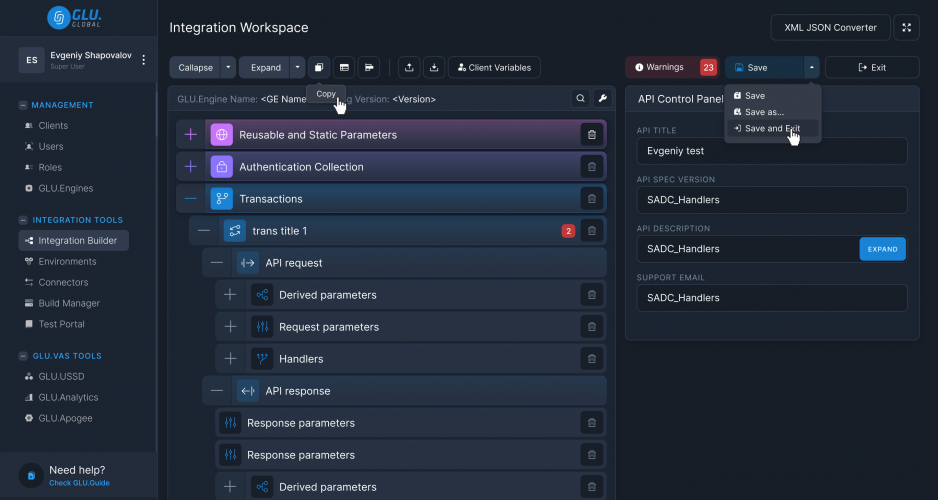The width and height of the screenshot is (938, 500).
Task: Collapse the GLU.VAS Tools sidebar section
Action: click(x=23, y=356)
